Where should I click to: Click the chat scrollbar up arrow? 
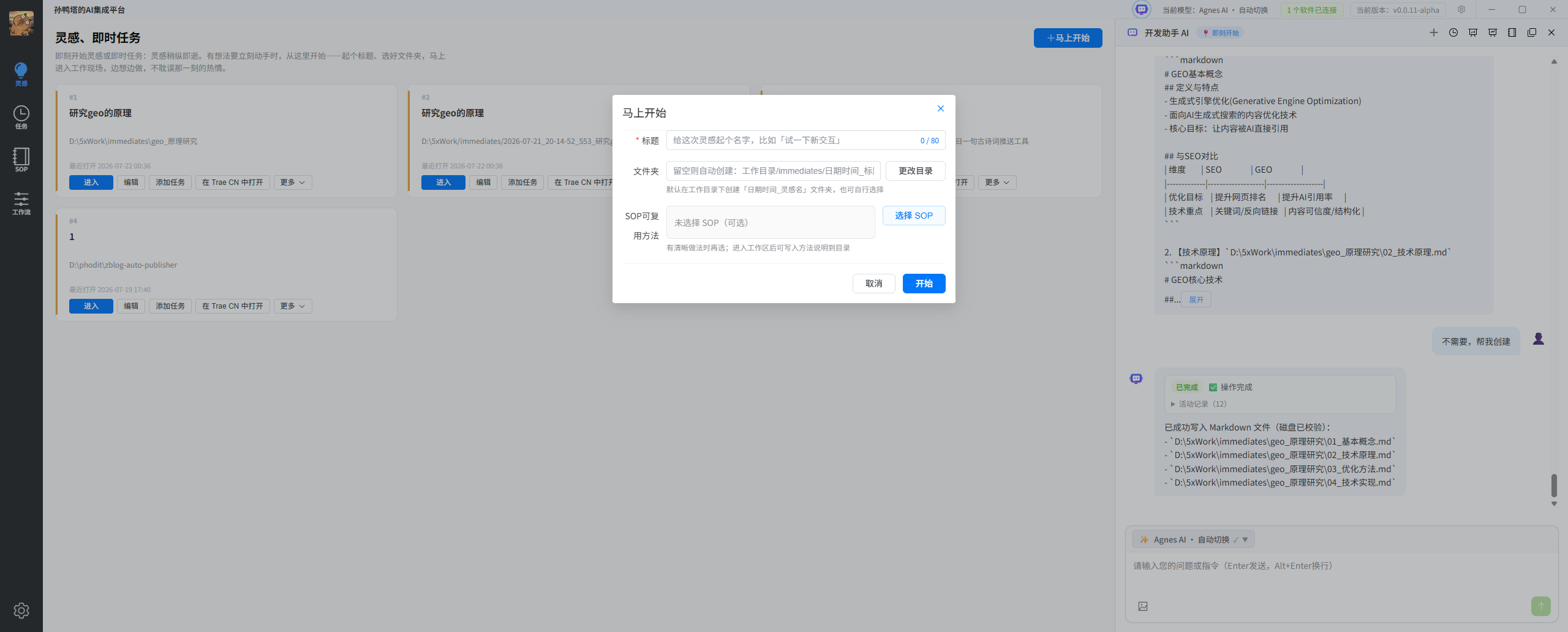1554,61
